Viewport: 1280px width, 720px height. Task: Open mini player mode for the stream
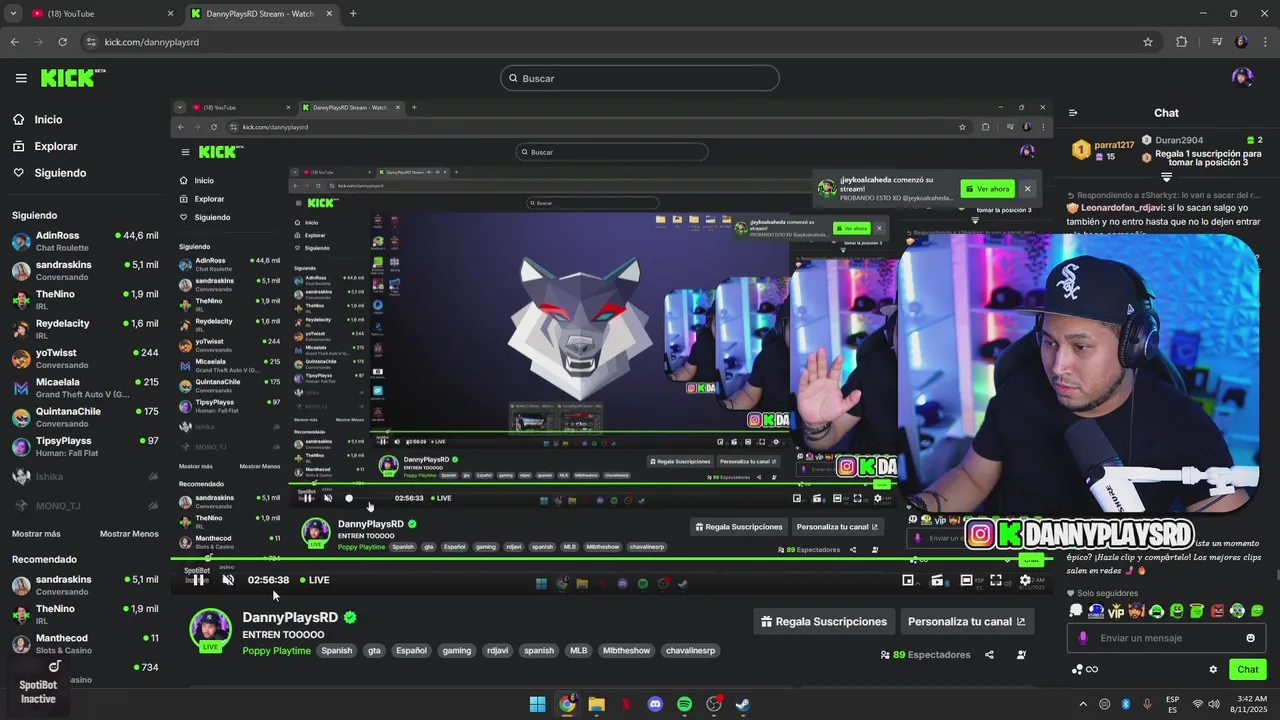(x=908, y=580)
